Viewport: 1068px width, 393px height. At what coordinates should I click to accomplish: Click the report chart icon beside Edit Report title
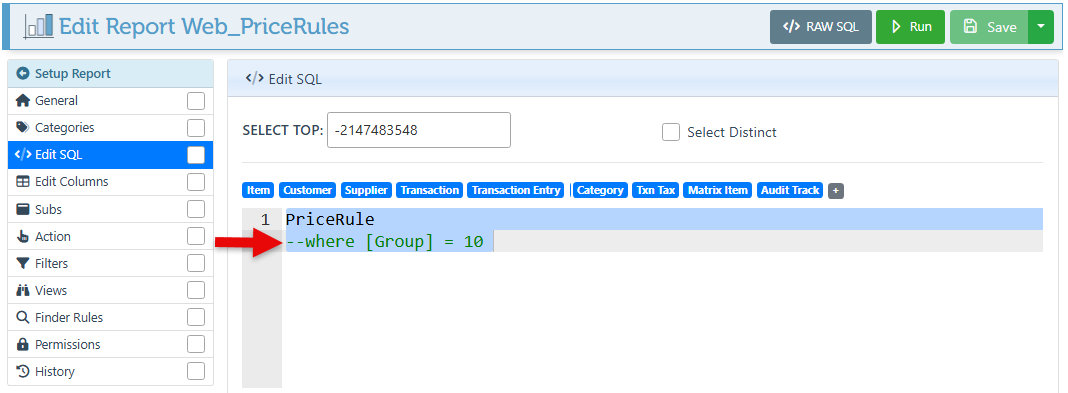[39, 27]
